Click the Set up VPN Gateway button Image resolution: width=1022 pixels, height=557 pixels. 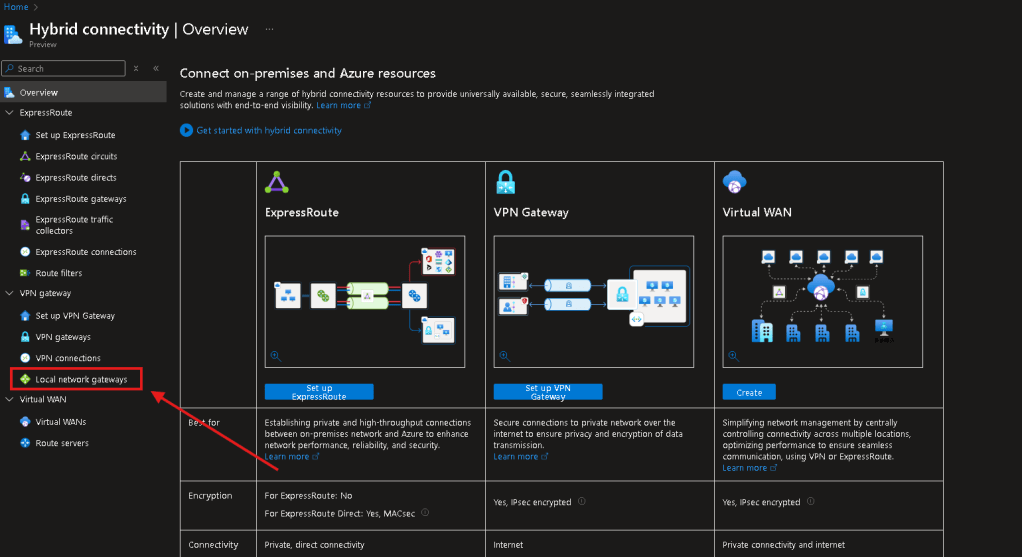548,392
